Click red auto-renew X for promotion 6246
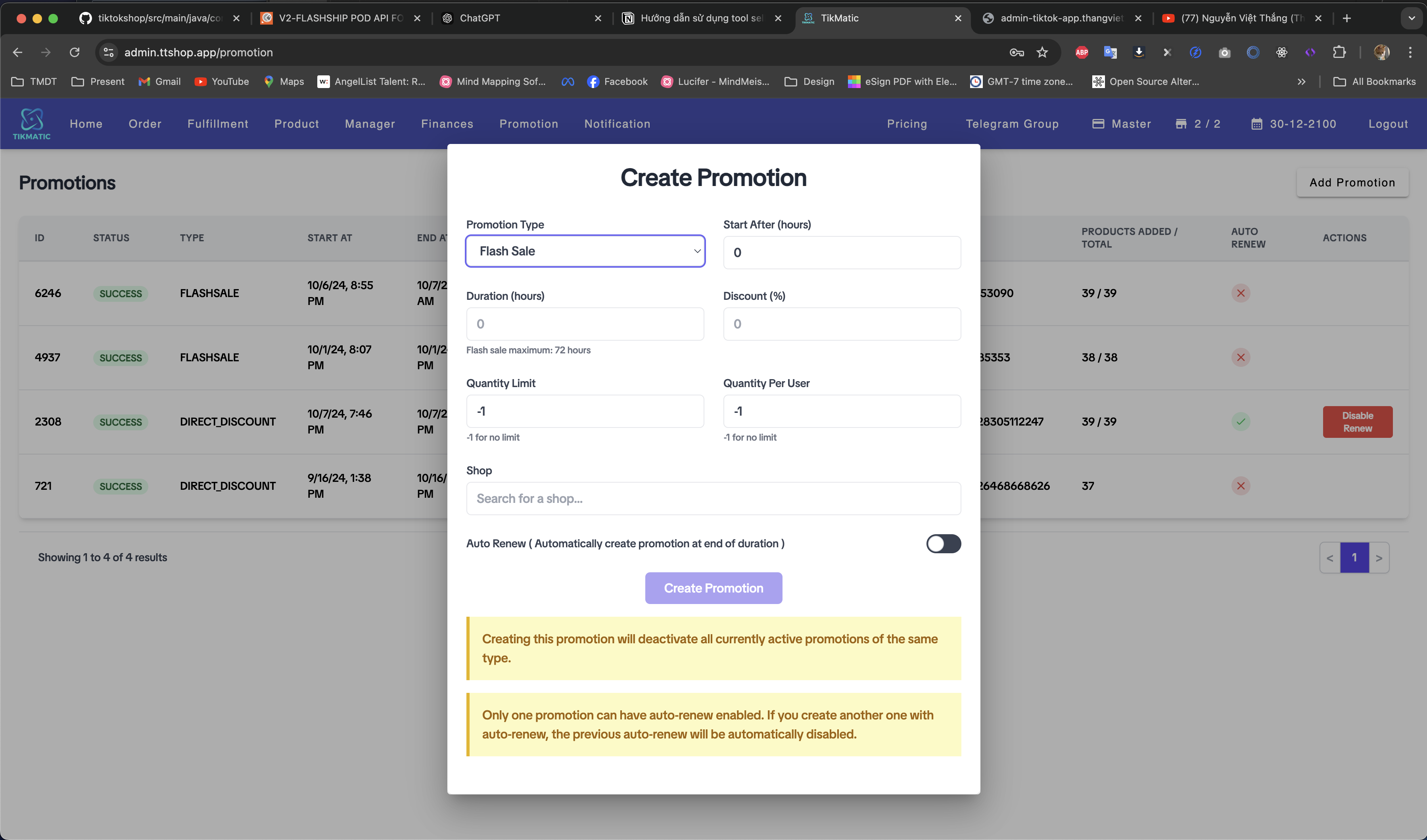 point(1241,293)
